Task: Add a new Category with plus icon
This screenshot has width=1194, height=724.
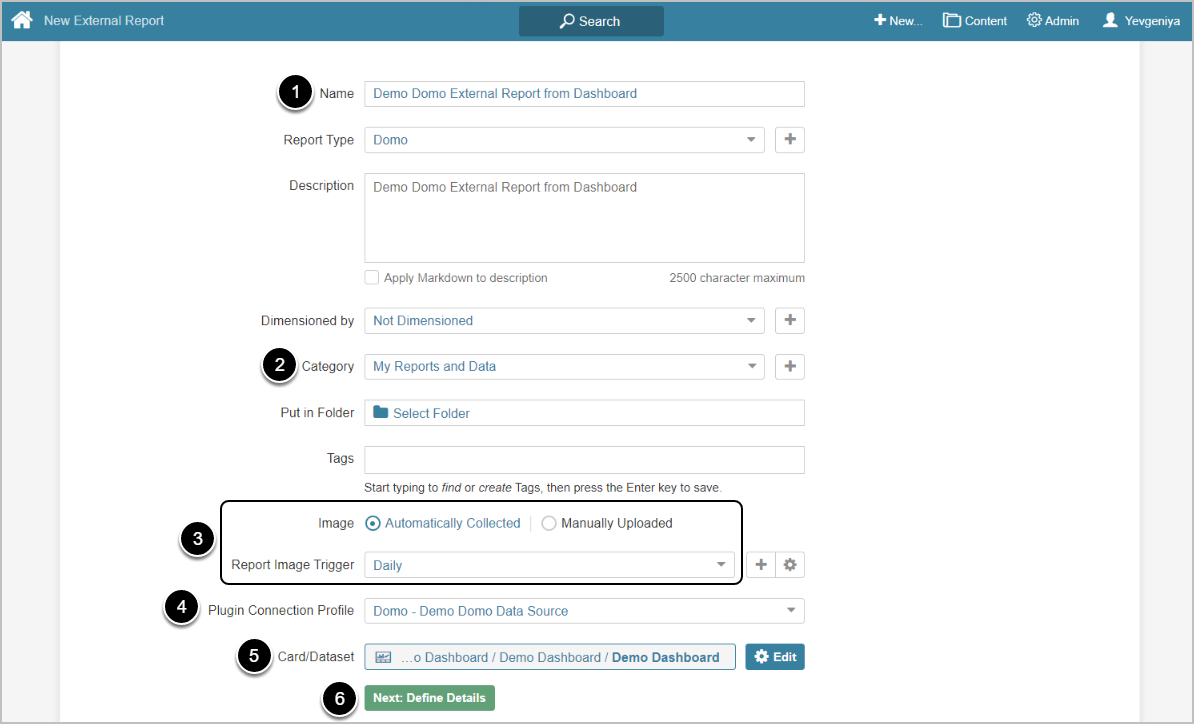Action: click(790, 366)
